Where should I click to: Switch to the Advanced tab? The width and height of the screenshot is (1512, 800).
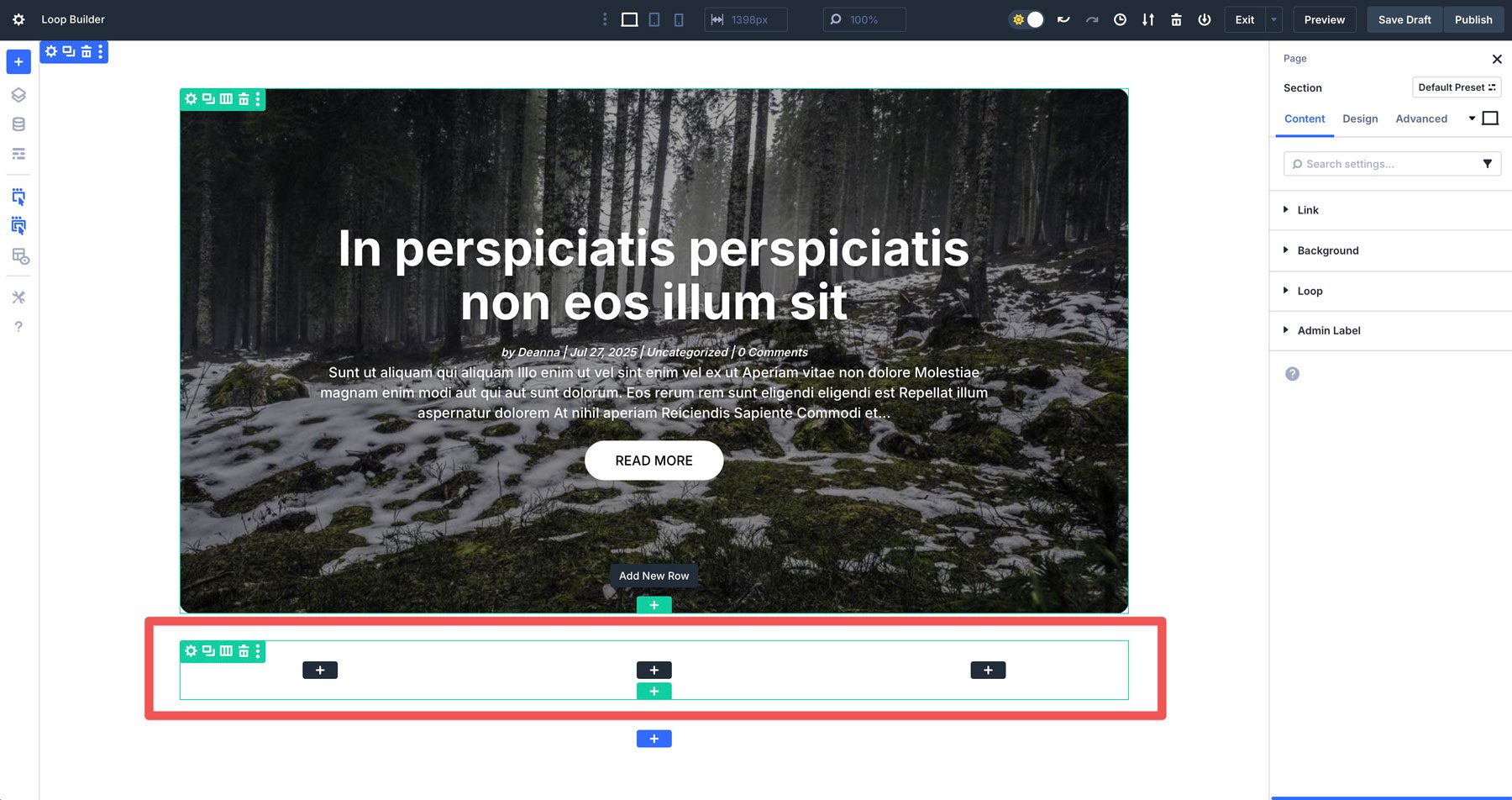1421,118
